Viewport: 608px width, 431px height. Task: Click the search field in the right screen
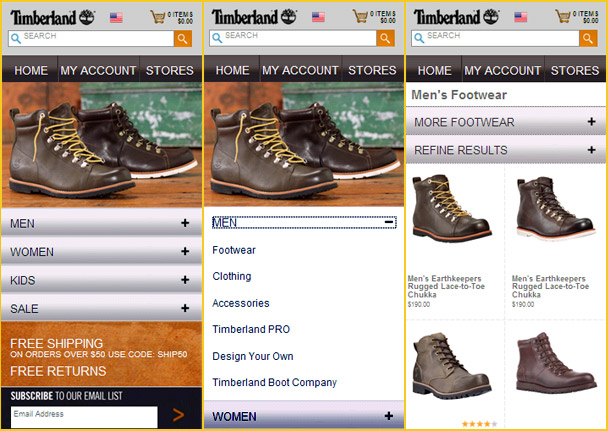coord(495,38)
